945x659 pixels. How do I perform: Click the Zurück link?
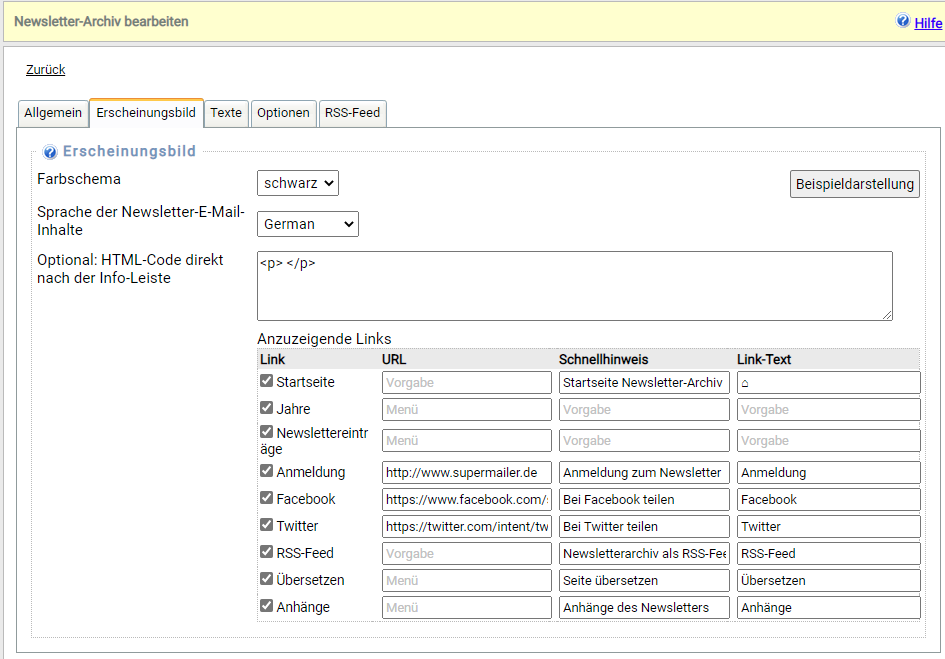coord(46,70)
